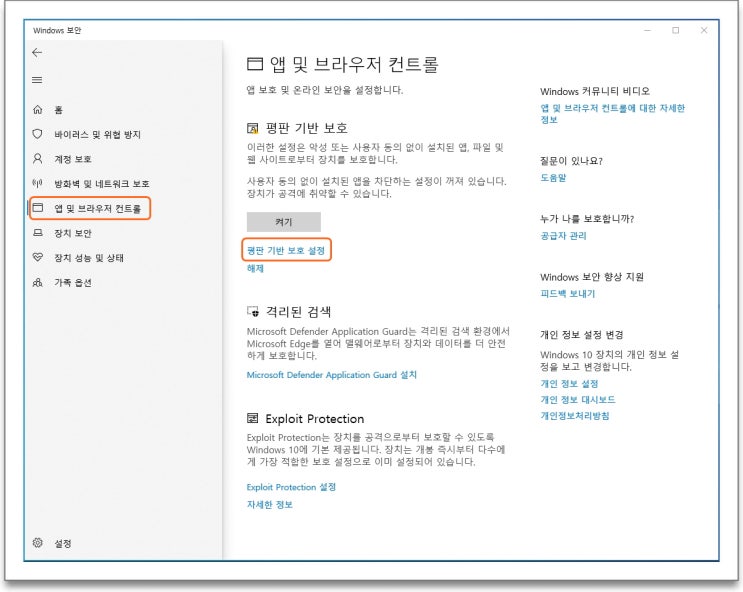Click the Windows 보안 title bar text

click(x=57, y=30)
